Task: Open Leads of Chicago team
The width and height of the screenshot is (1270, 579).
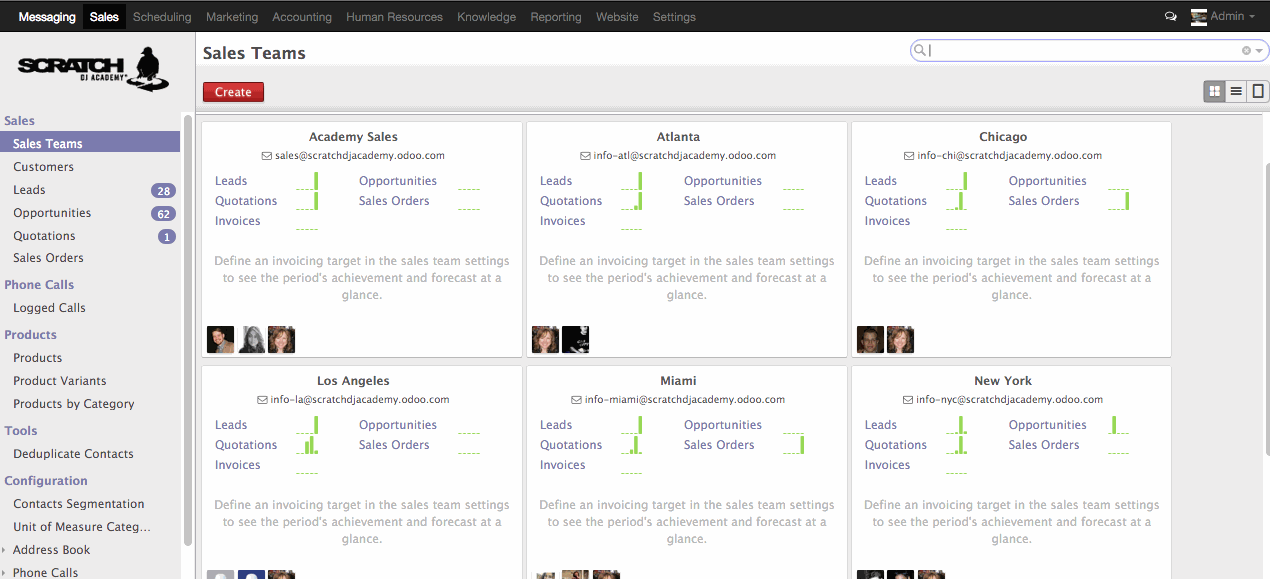Action: coord(880,181)
